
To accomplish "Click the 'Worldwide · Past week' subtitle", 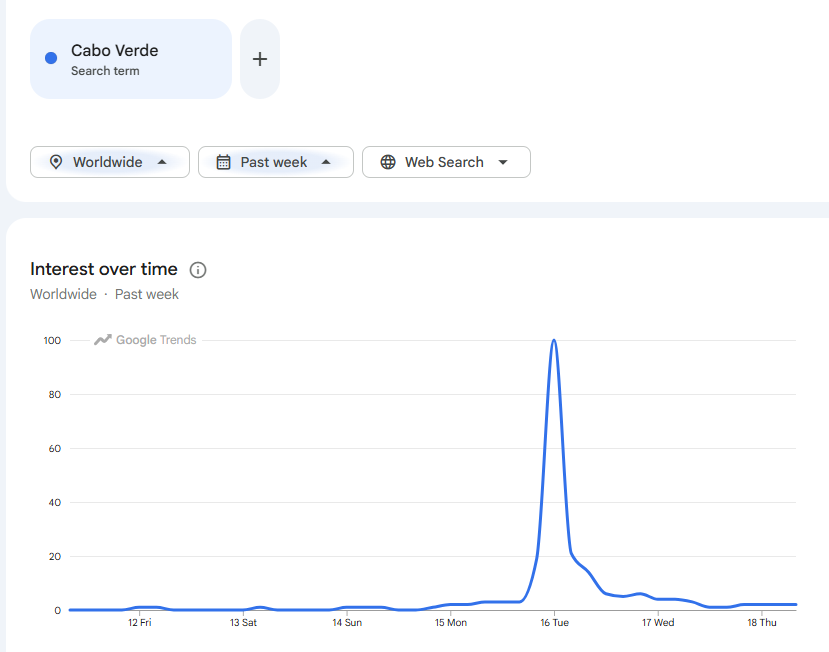I will pos(104,294).
